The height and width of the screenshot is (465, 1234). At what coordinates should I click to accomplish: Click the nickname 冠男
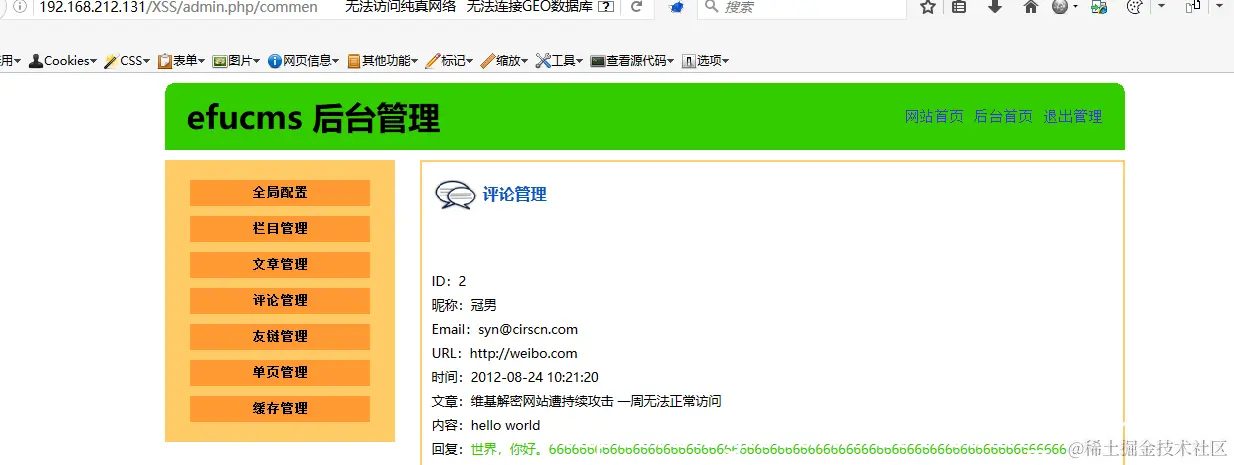[x=484, y=305]
